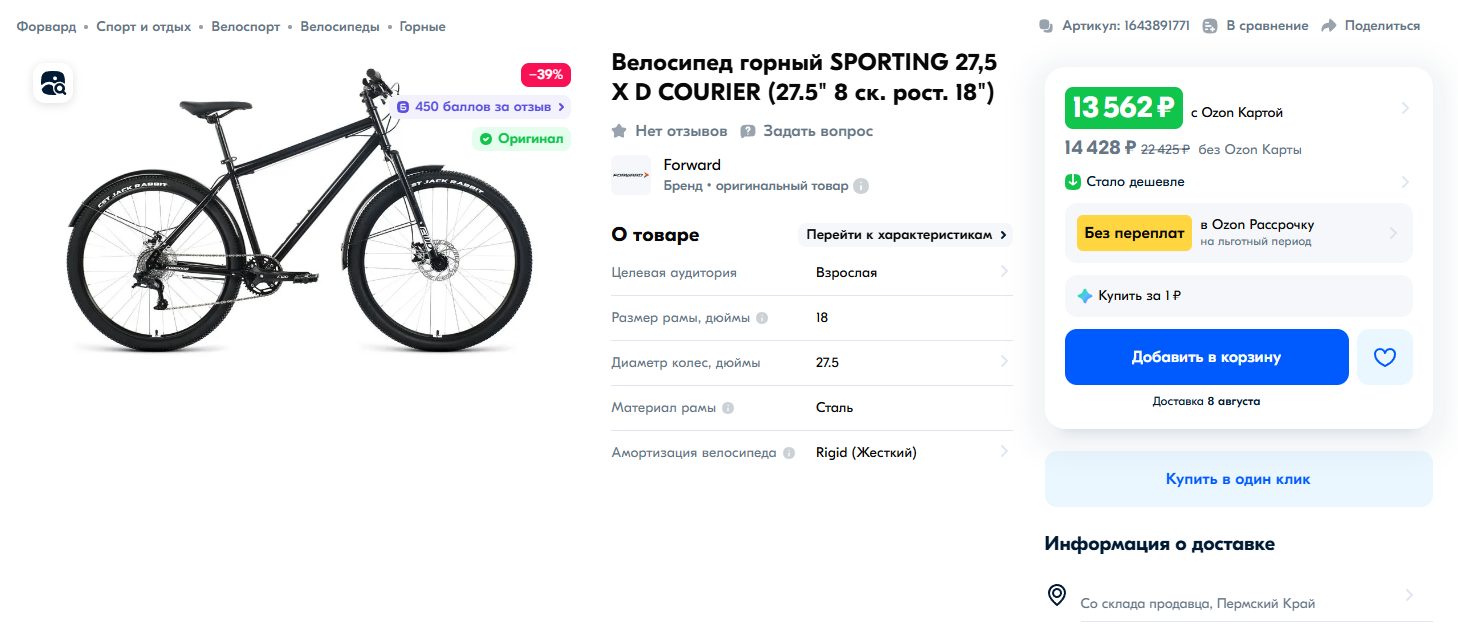Expand the Без переплат installment option

tap(1239, 233)
